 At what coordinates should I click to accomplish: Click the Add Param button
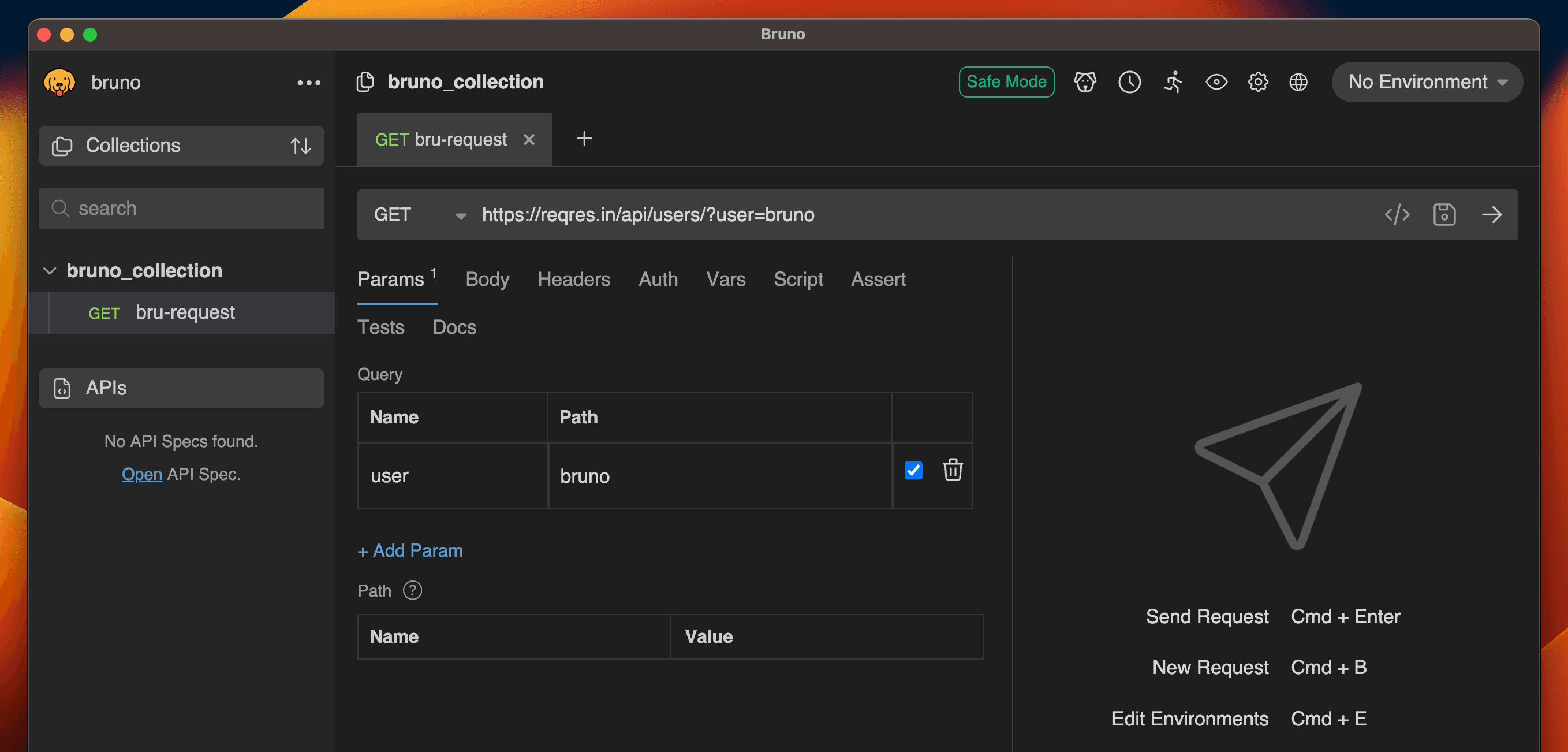[x=411, y=550]
